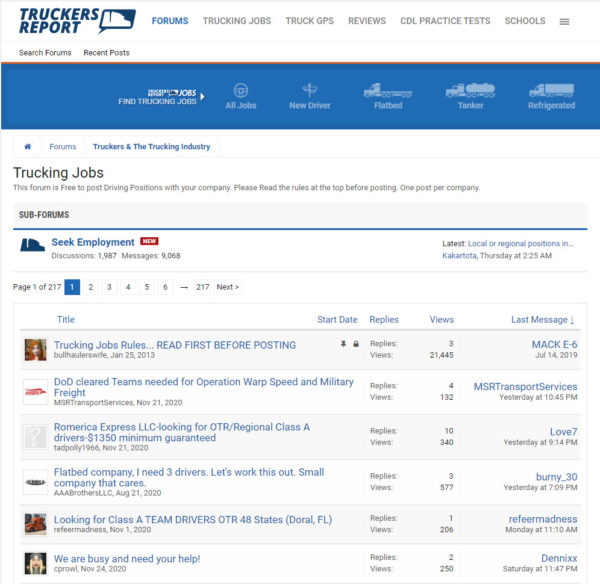
Task: Open the hamburger menu icon in header
Action: point(564,21)
